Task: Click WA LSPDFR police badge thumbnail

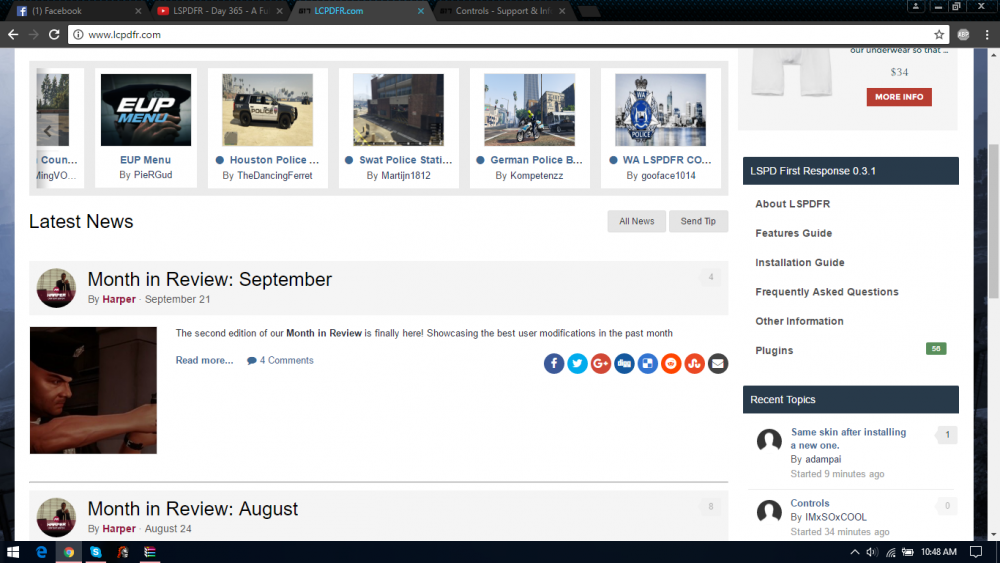Action: pyautogui.click(x=660, y=110)
